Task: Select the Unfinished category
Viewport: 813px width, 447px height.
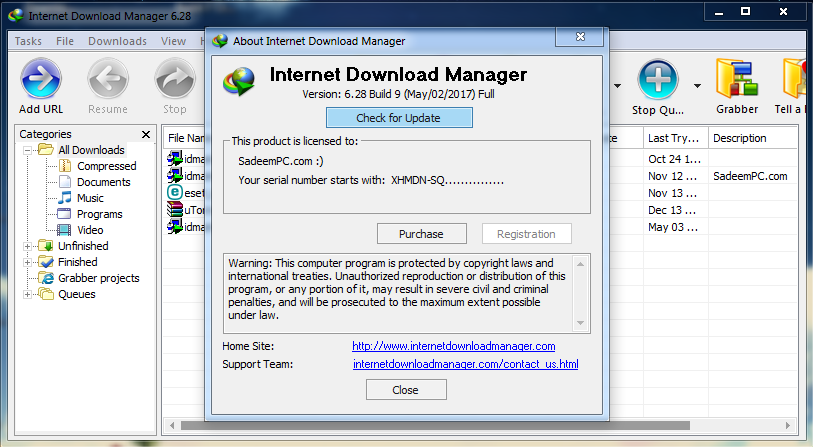Action: point(83,246)
